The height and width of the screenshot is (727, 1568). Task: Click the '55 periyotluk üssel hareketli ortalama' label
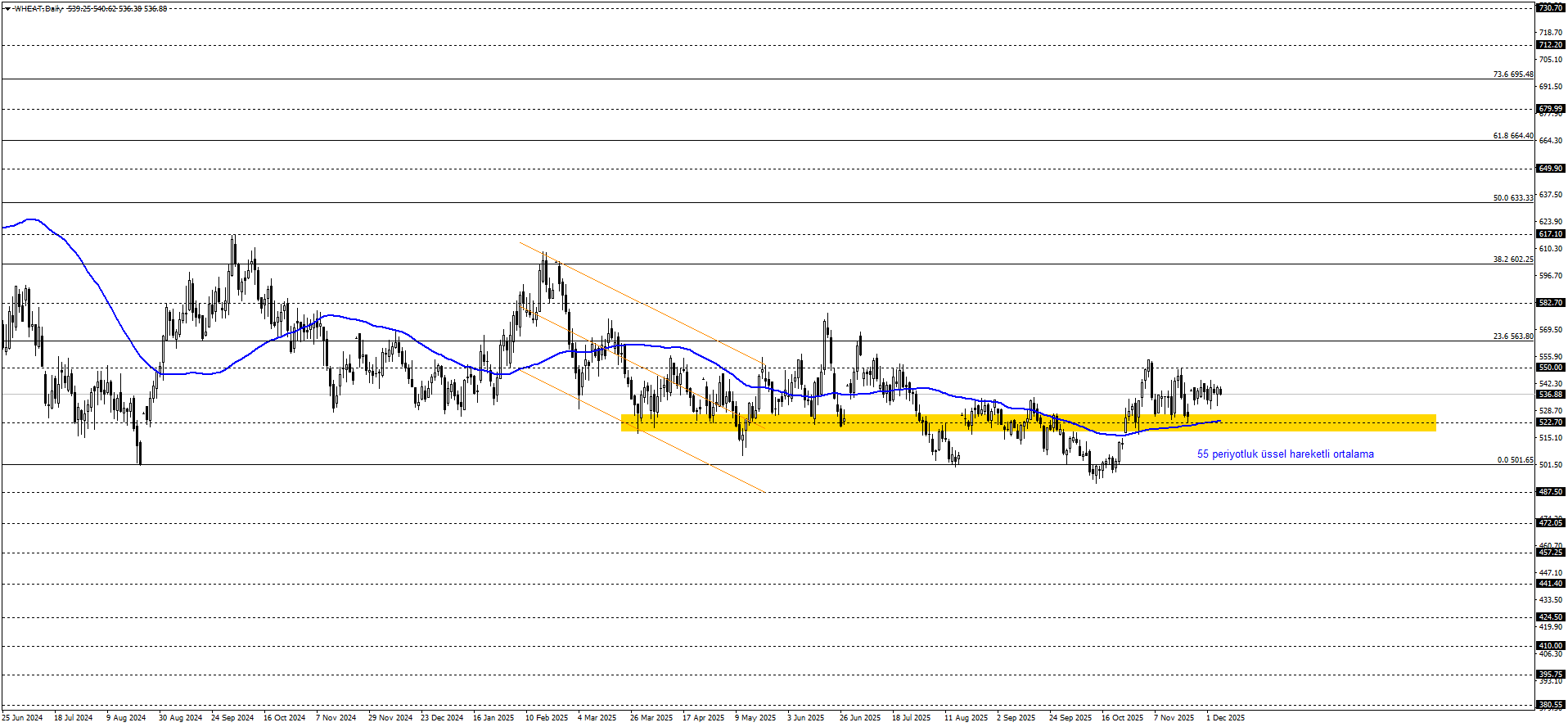tap(1285, 454)
